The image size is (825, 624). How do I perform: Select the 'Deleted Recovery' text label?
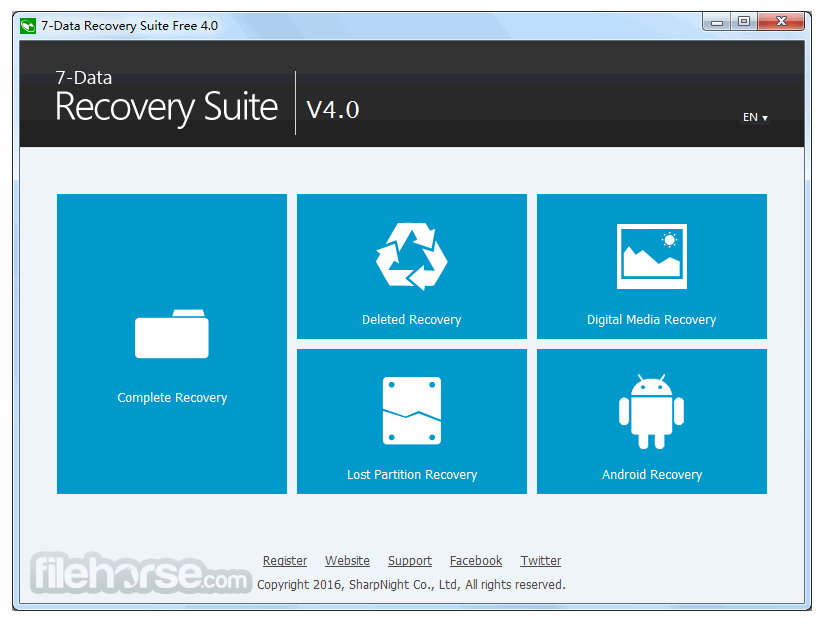pos(411,320)
